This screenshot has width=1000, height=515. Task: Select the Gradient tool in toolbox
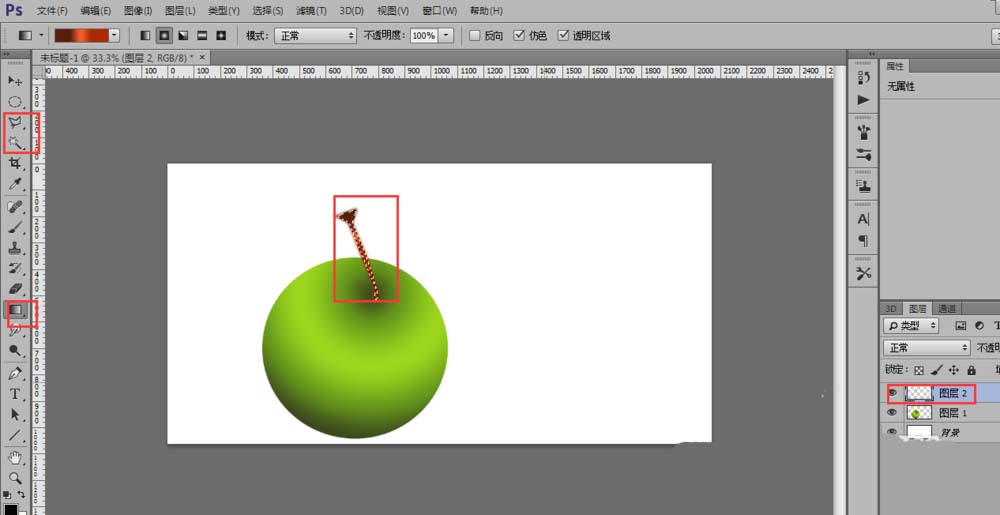coord(16,311)
